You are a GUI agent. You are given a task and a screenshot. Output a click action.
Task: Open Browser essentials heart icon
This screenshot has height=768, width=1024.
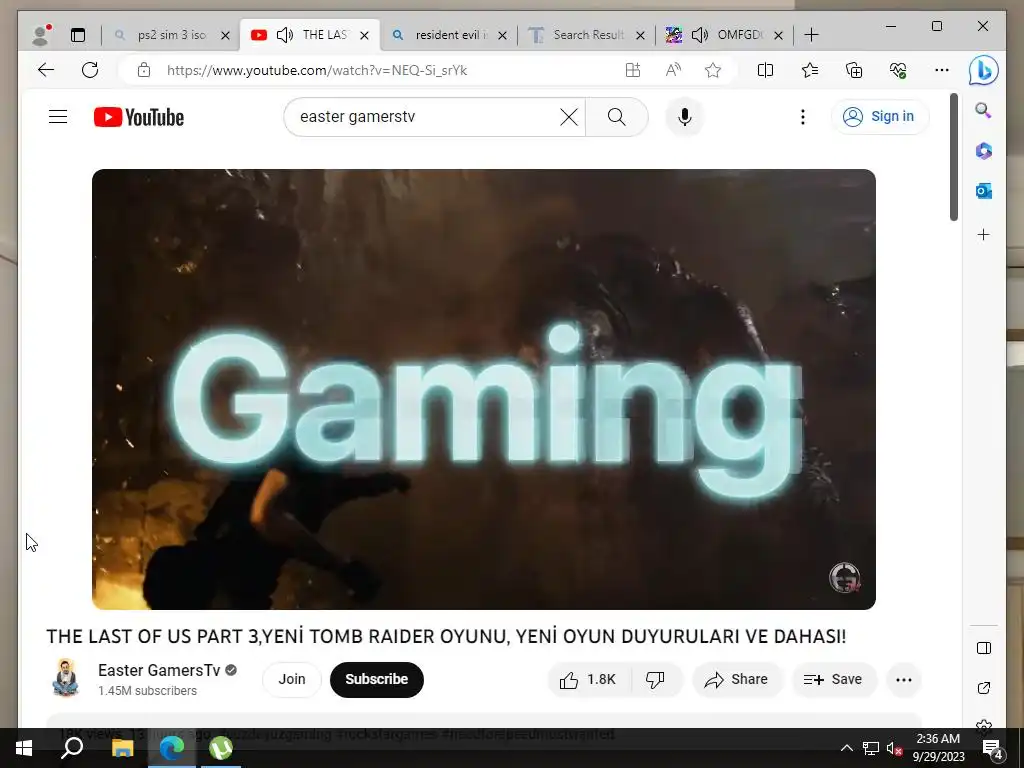[x=898, y=70]
